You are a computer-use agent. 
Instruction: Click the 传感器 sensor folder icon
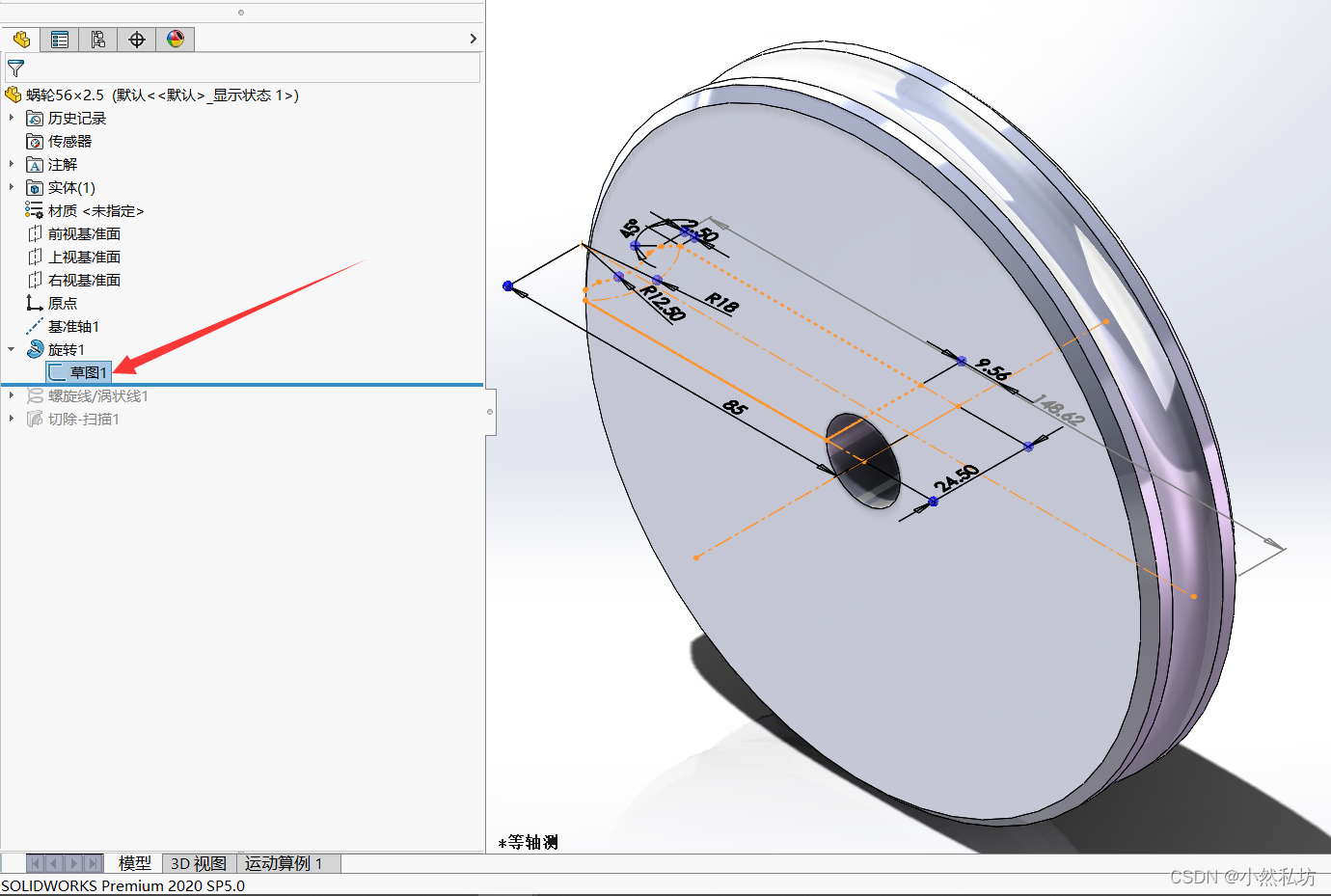pyautogui.click(x=35, y=141)
